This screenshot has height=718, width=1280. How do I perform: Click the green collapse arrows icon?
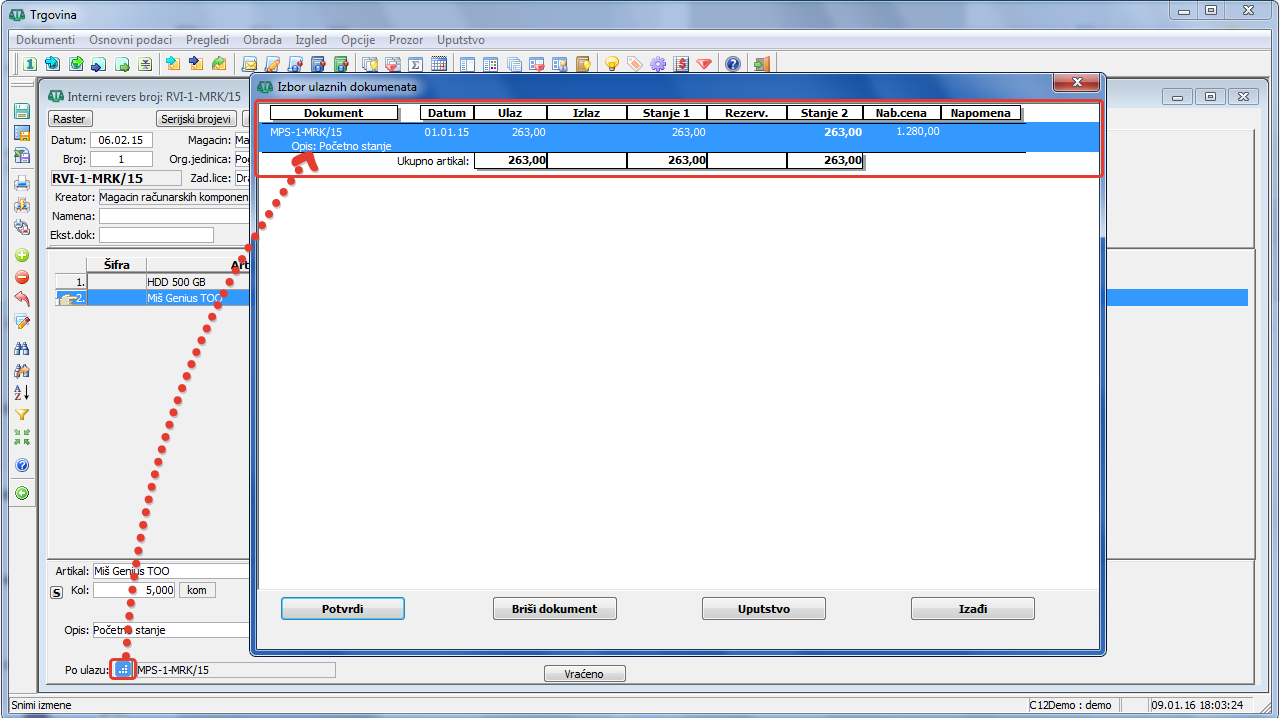tap(21, 437)
